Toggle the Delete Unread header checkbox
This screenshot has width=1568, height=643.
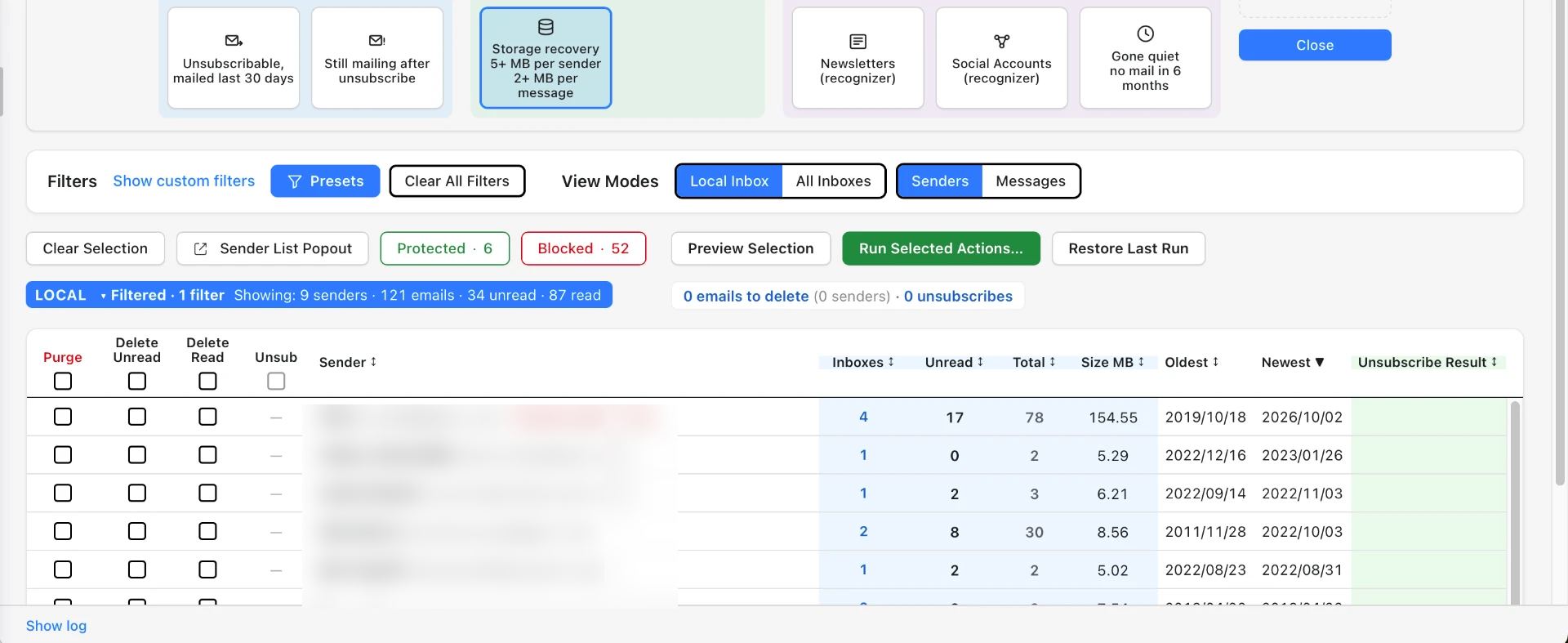[137, 381]
